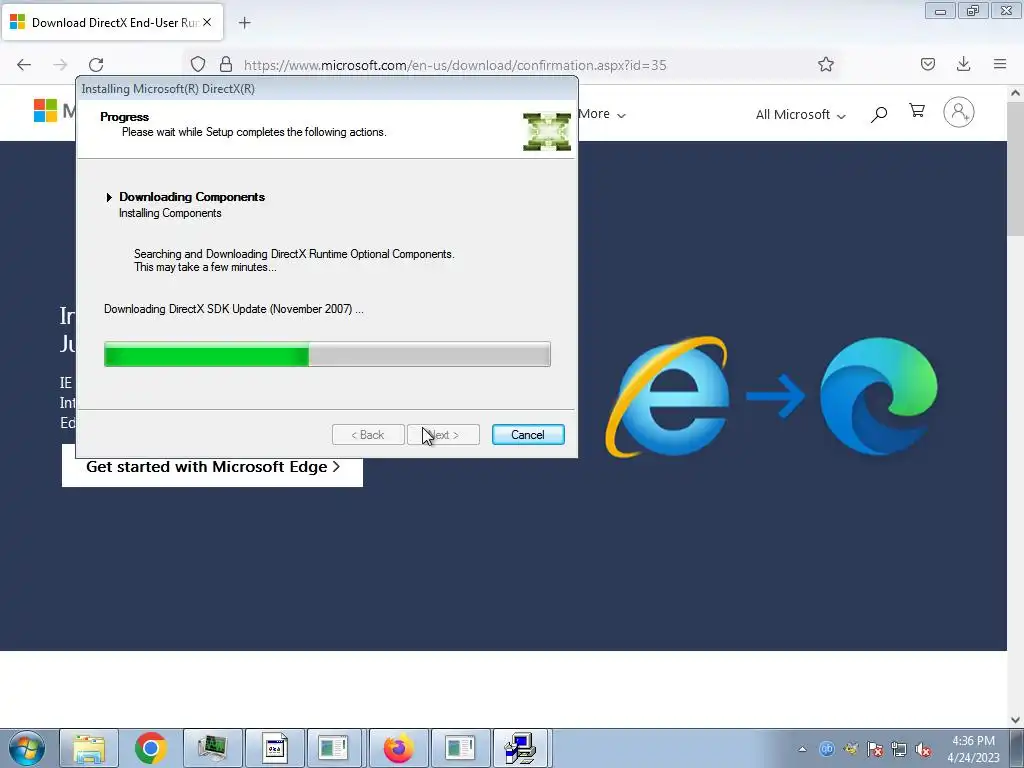
Task: Click the Installing Microsoft(R) DirectX(R) title bar
Action: (x=327, y=89)
